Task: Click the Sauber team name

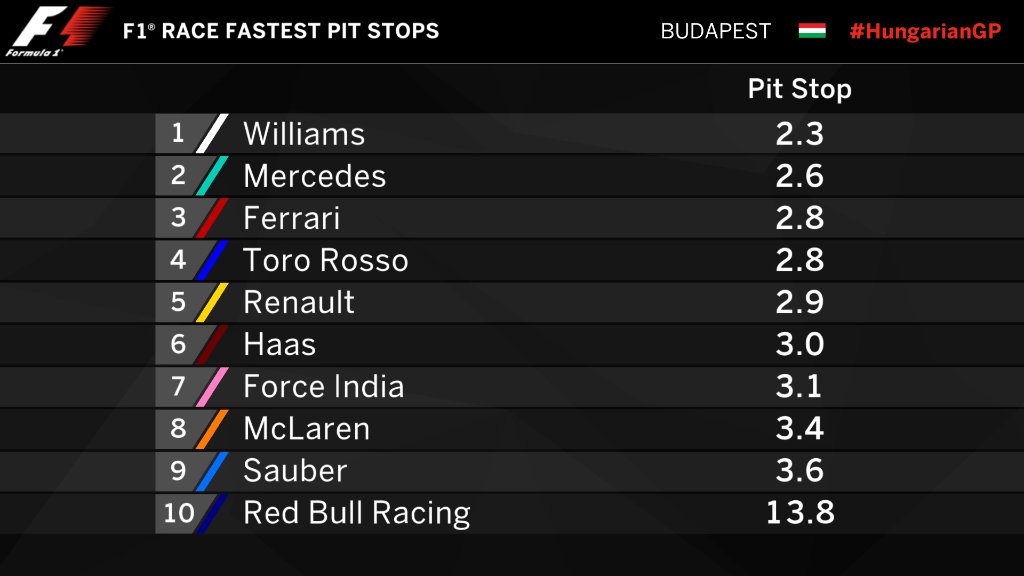Action: coord(295,470)
